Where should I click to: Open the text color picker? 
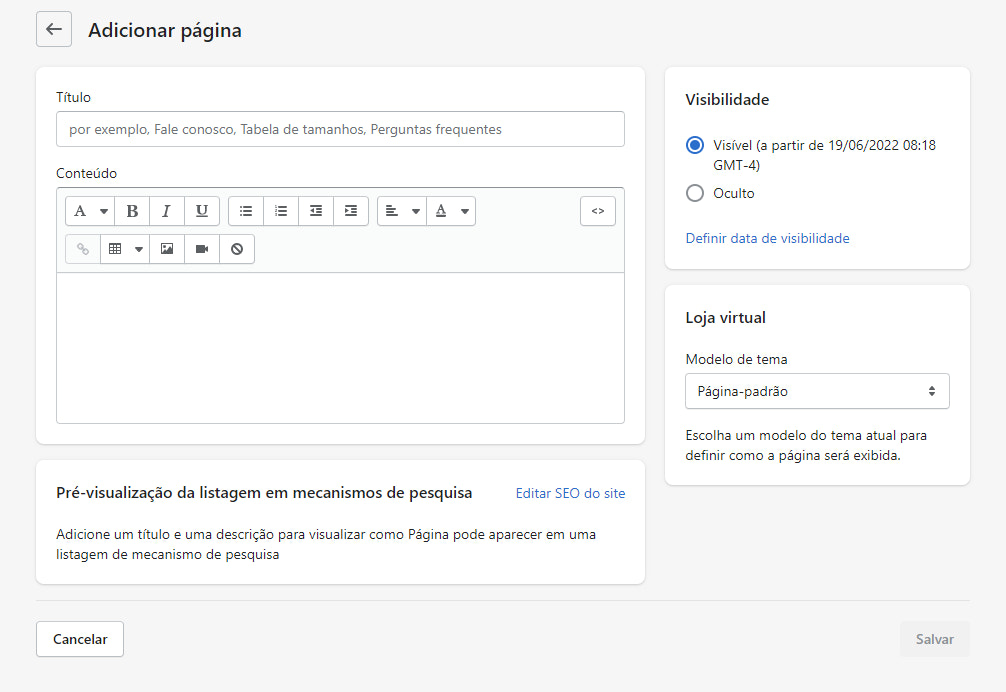pos(451,211)
